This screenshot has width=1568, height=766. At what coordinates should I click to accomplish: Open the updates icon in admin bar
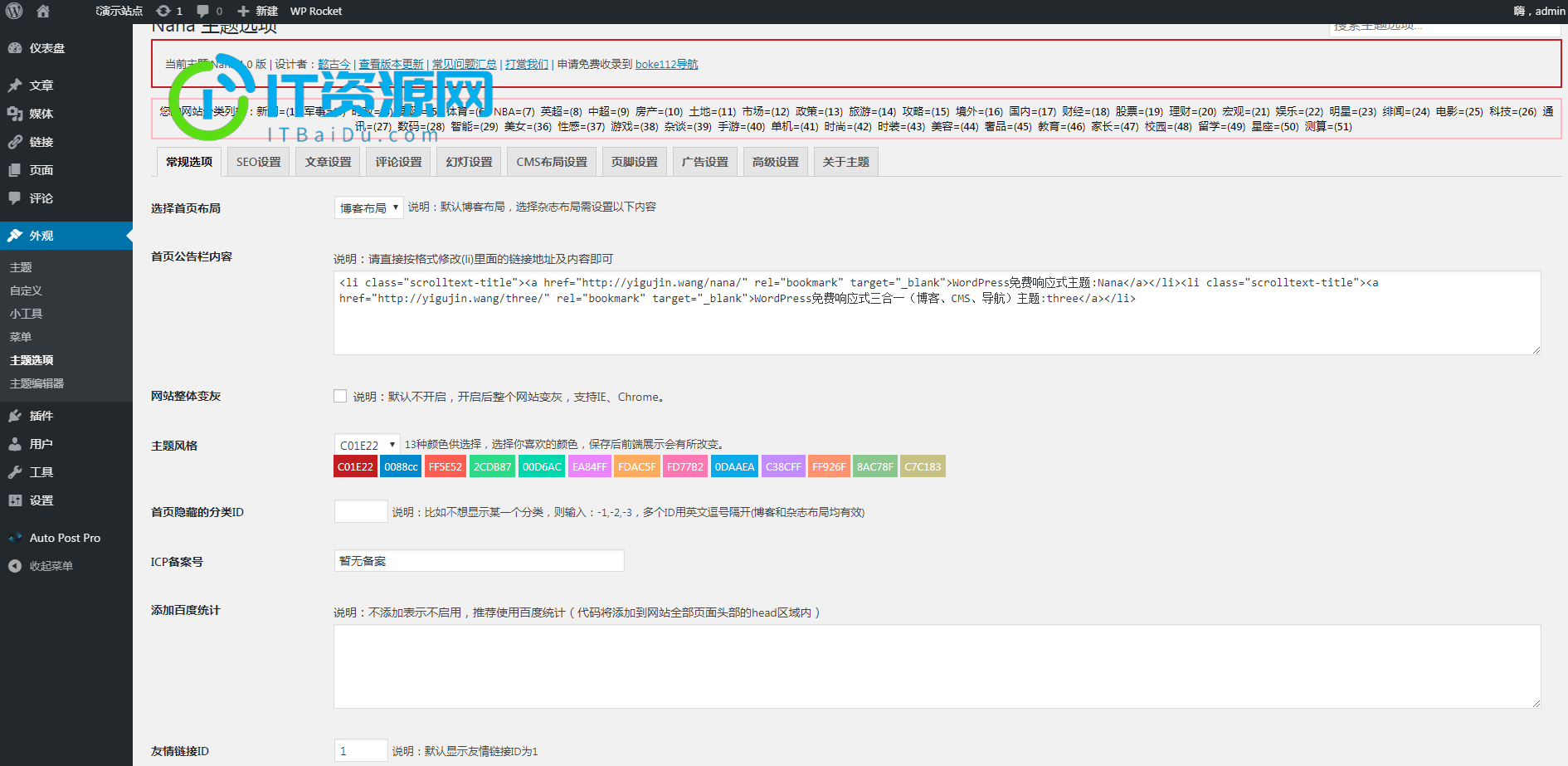[163, 11]
